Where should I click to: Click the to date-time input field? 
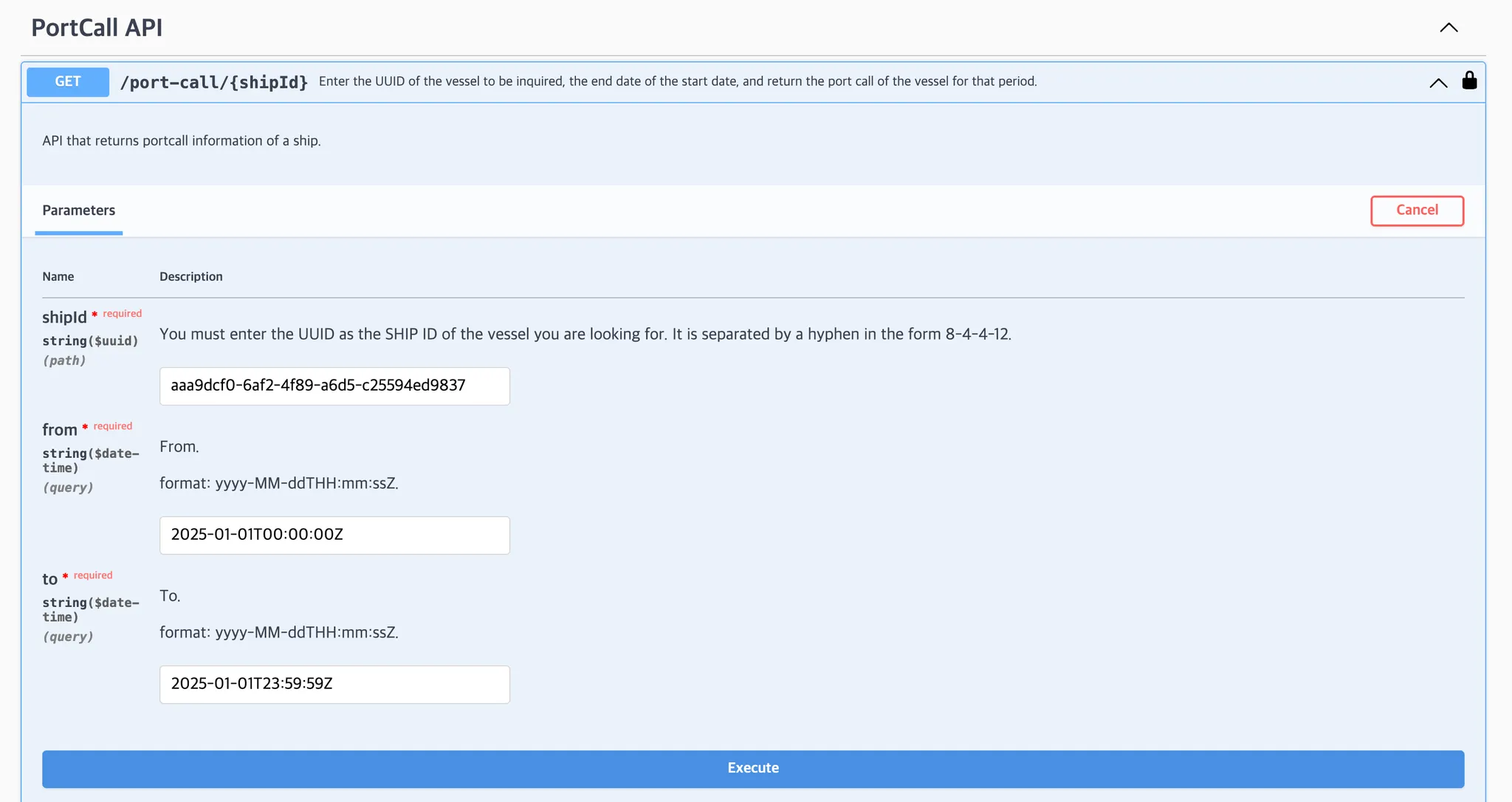(334, 684)
